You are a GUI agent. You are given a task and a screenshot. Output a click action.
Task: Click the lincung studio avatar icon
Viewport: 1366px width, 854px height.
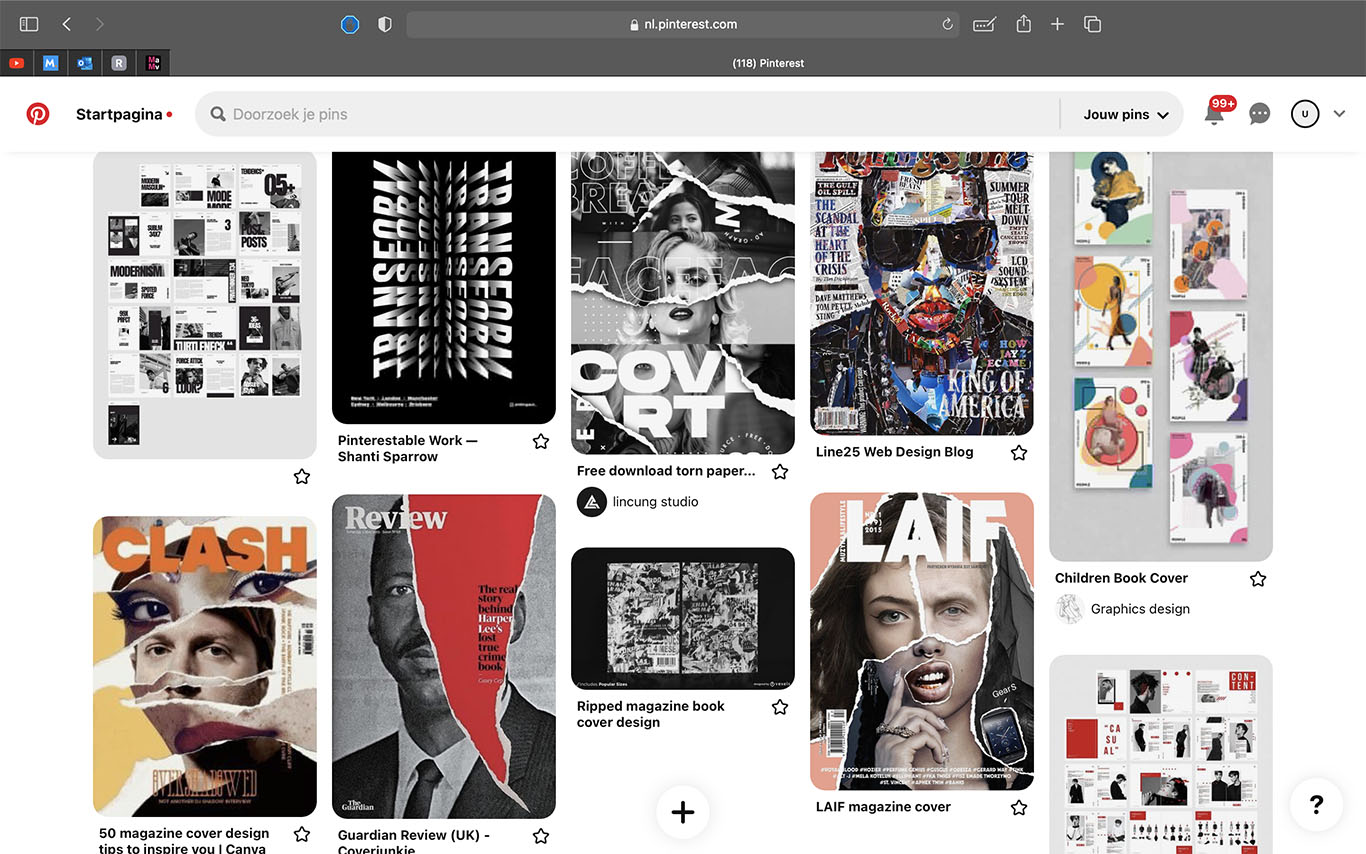click(x=592, y=502)
